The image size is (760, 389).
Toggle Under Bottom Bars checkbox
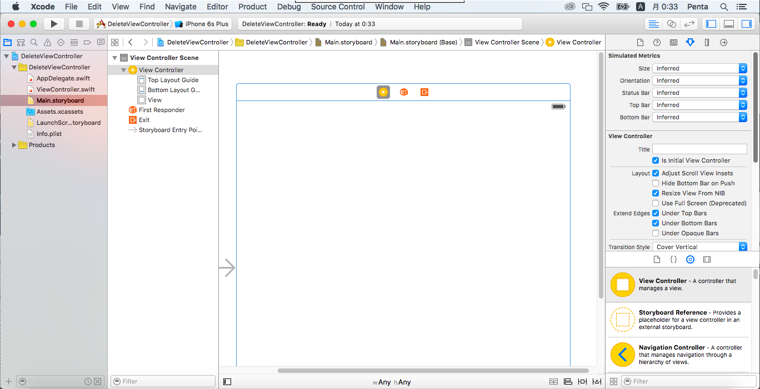(x=655, y=223)
